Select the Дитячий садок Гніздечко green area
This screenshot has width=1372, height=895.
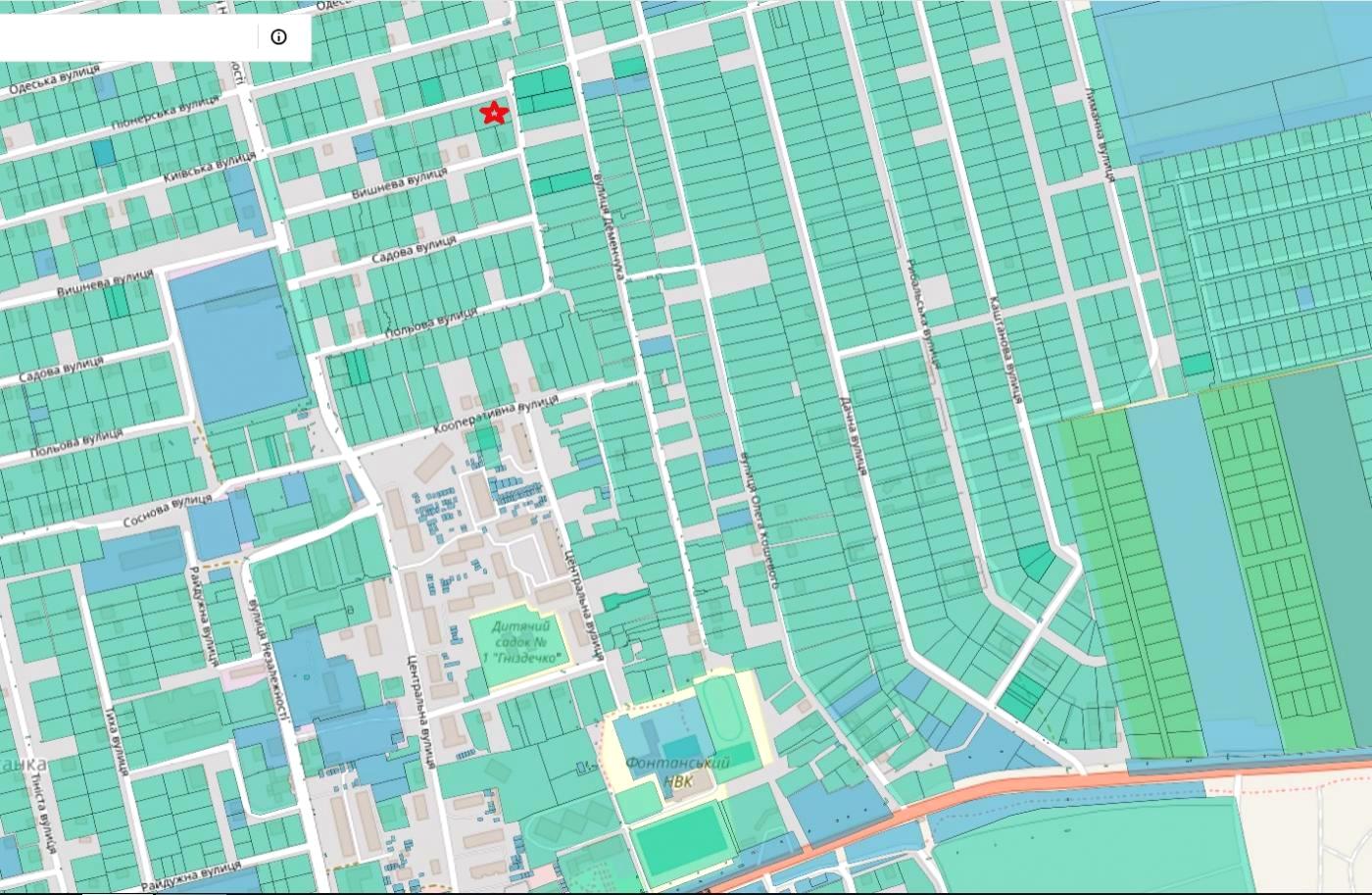click(x=518, y=642)
